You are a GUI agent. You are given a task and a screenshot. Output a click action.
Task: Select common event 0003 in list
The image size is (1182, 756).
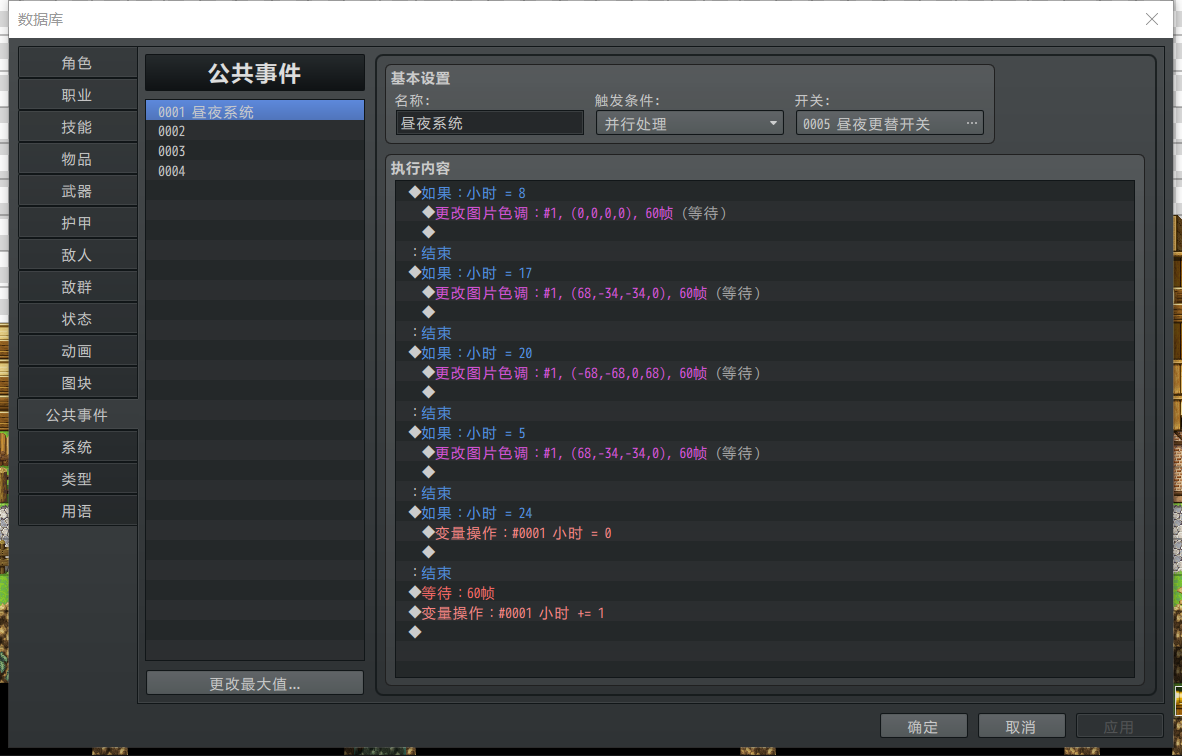(x=255, y=152)
